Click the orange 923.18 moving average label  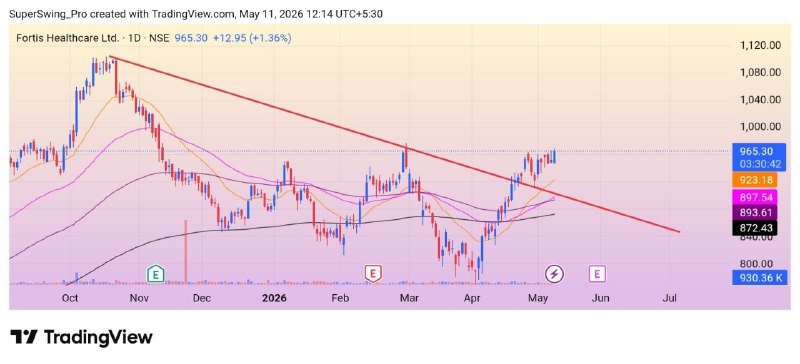coord(755,180)
